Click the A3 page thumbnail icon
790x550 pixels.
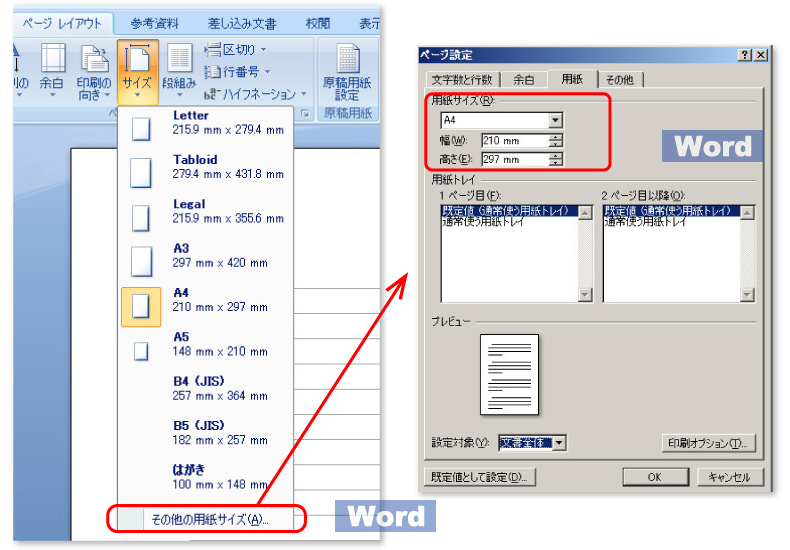click(141, 261)
